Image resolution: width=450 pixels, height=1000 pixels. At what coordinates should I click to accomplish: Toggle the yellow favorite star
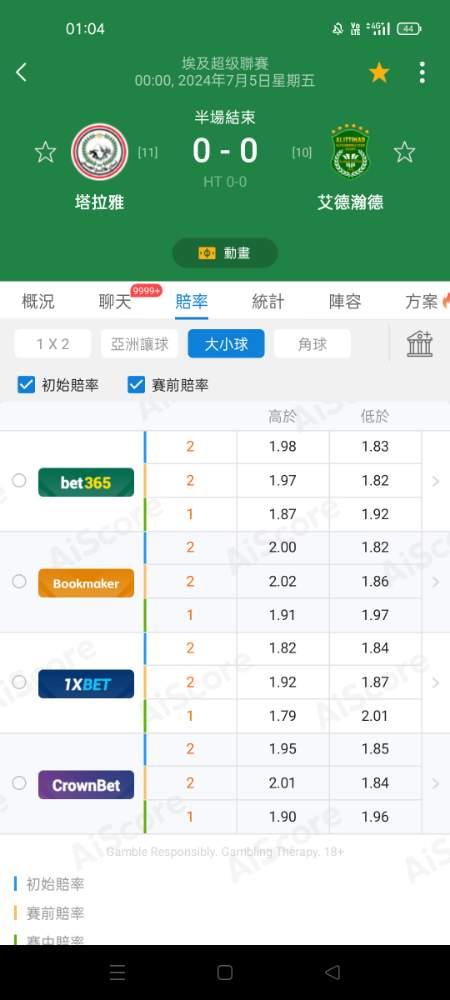(x=379, y=73)
